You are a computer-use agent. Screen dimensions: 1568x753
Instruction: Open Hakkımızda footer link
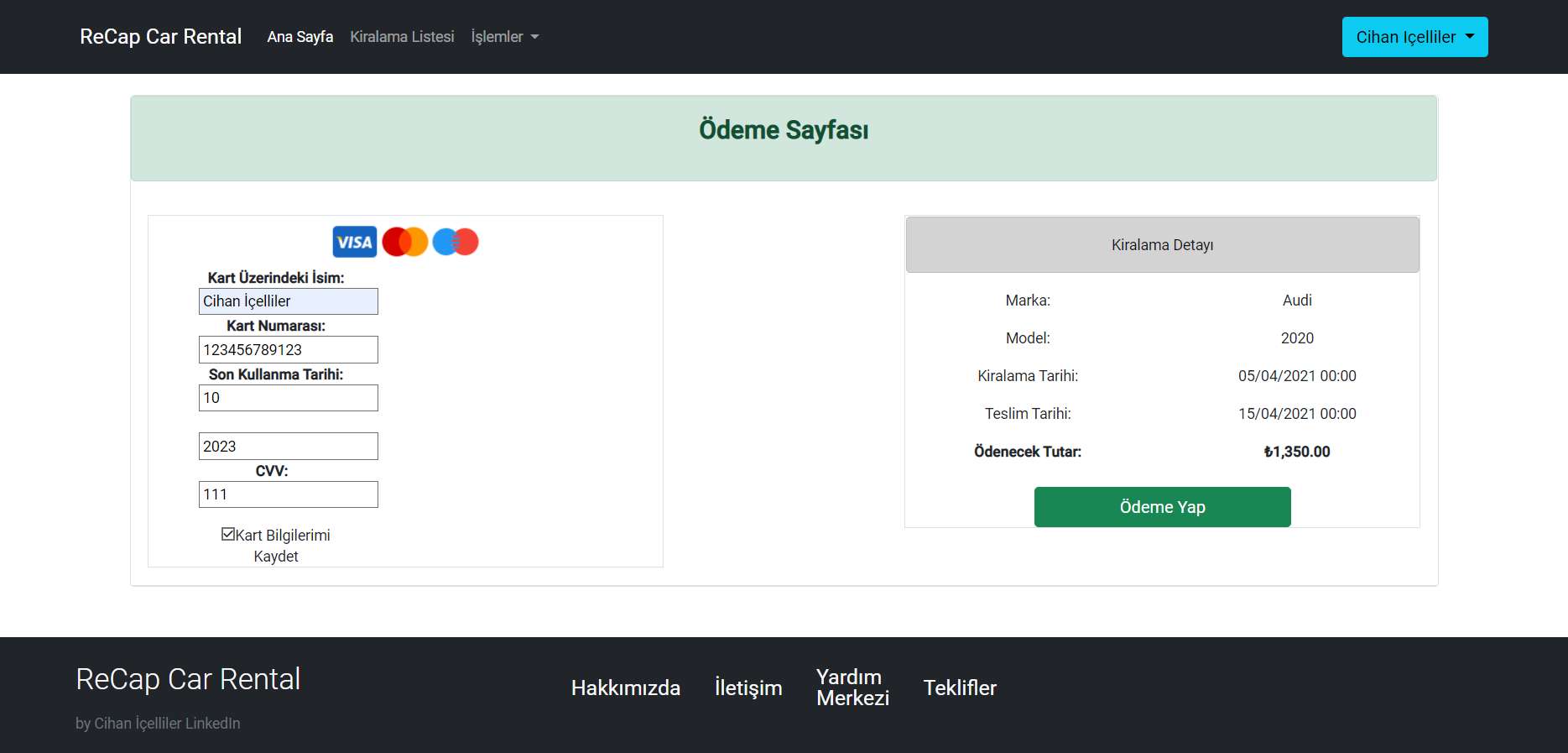coord(626,688)
